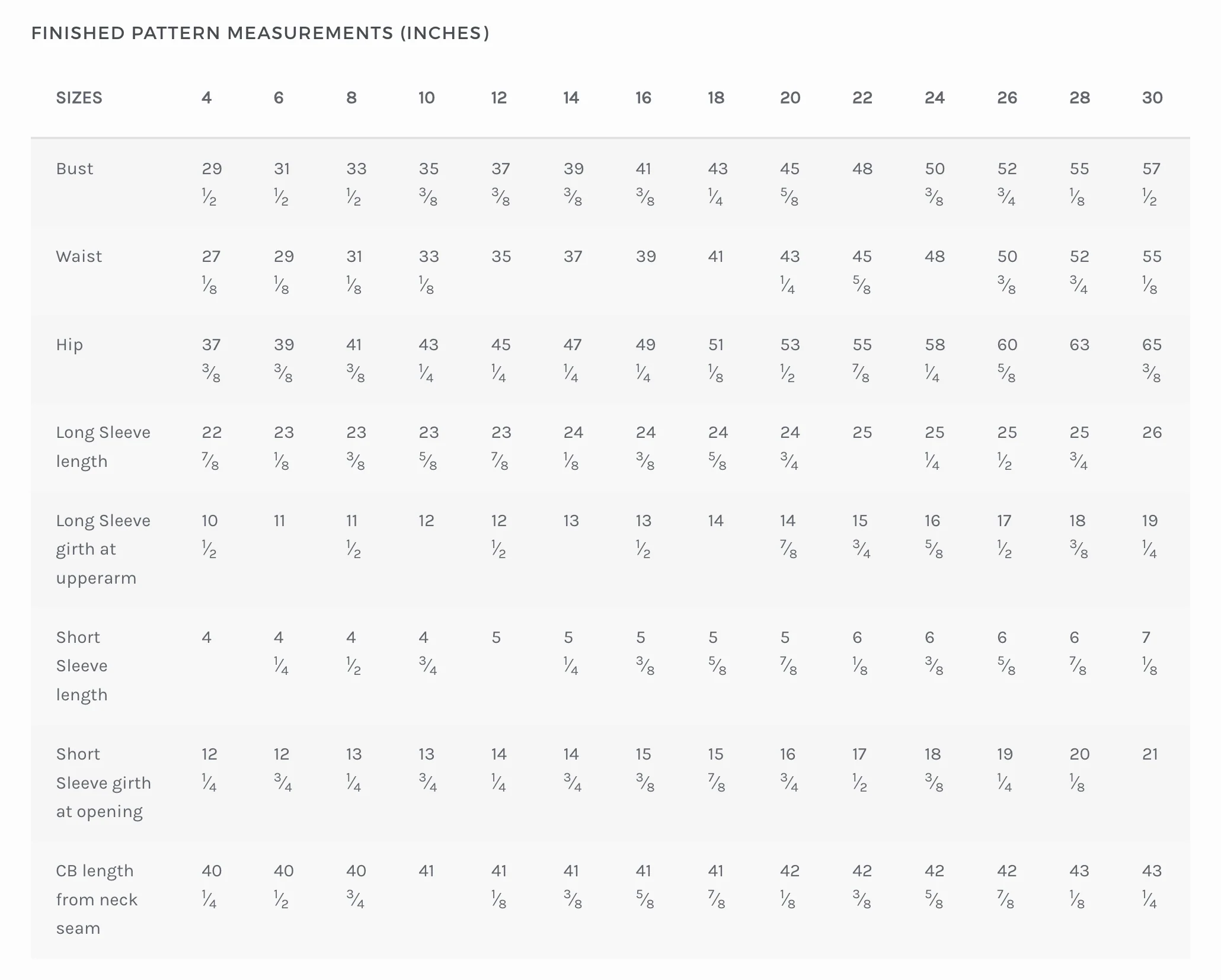The image size is (1221, 980).
Task: Select the Short Sleeve girth value 21
Action: (x=1150, y=754)
